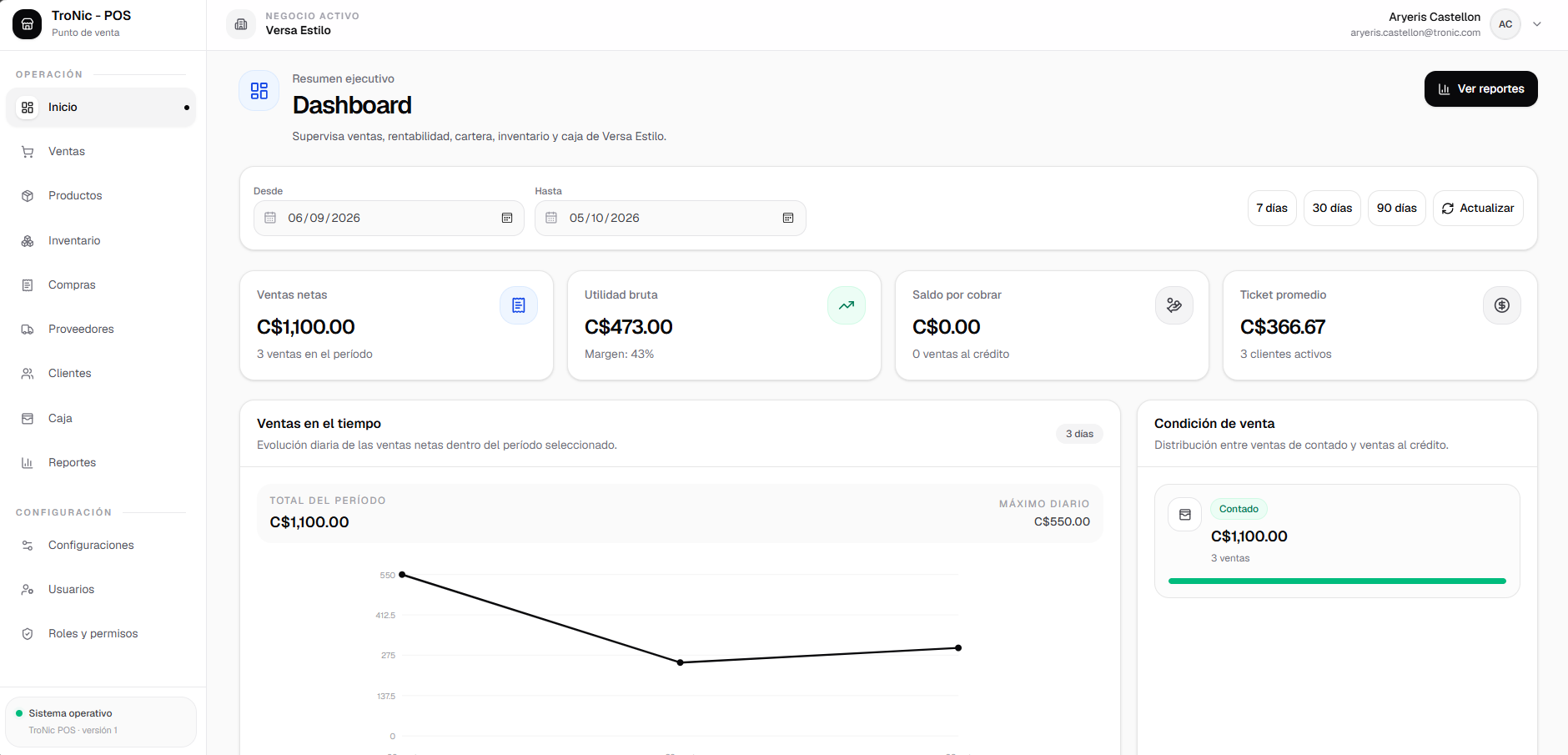Click the Hasta date field 05/10/2026

671,219
